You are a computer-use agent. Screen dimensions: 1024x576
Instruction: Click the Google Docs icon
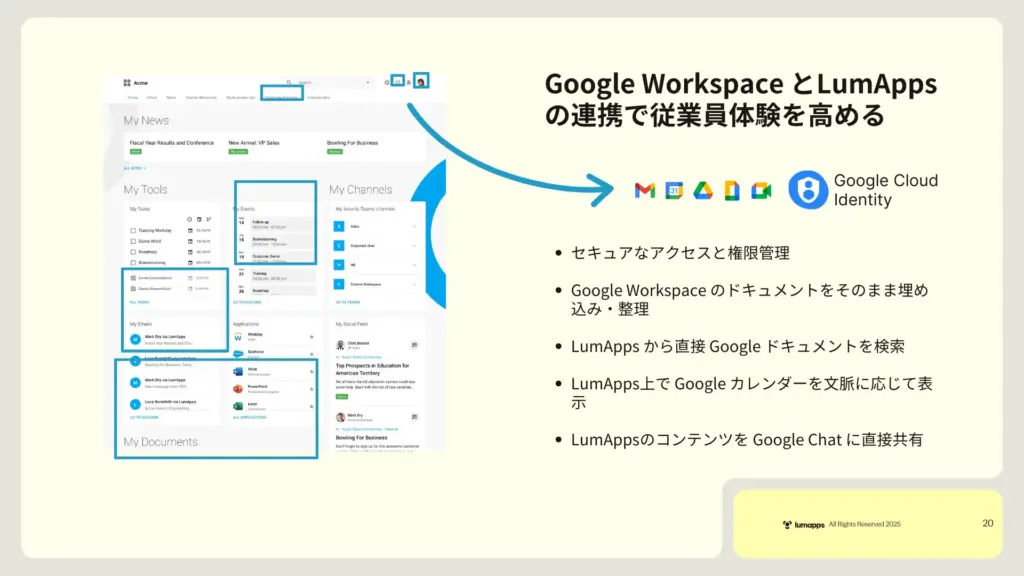(x=732, y=191)
